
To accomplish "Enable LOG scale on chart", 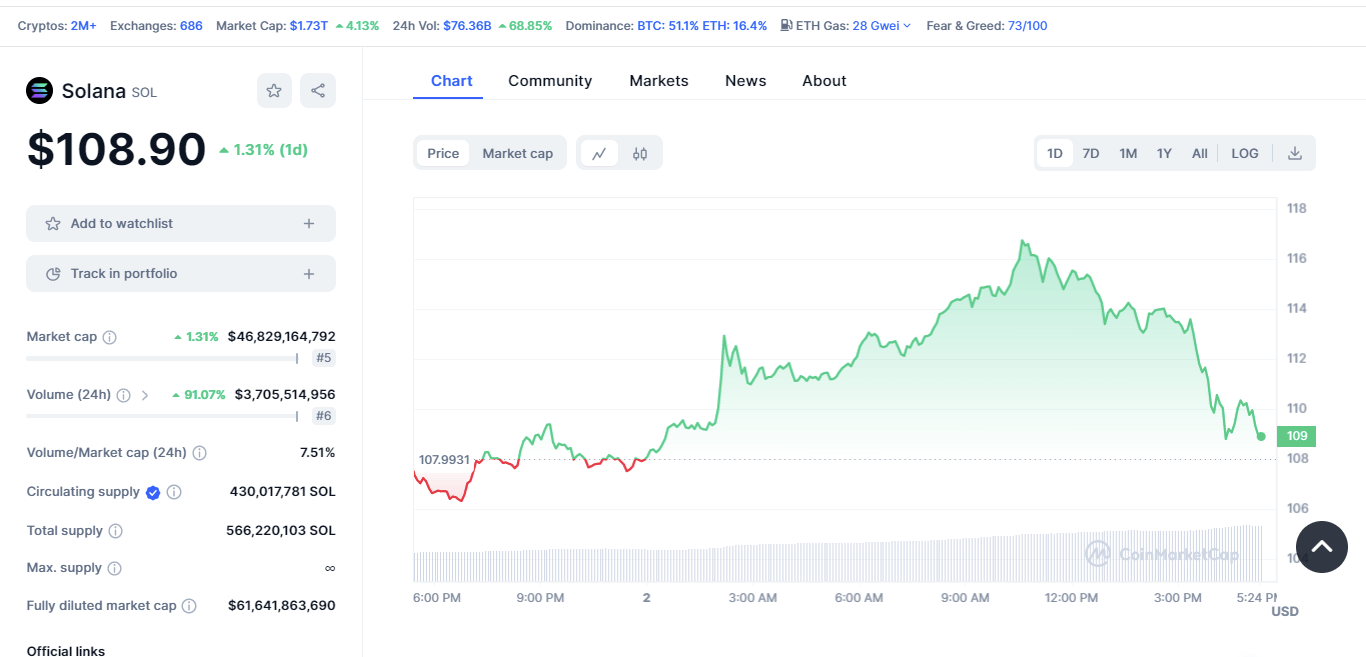I will [x=1245, y=153].
